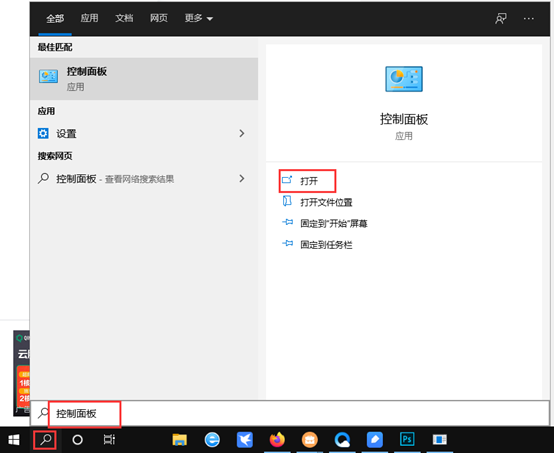
Task: Open the orange round app on taskbar
Action: pos(310,440)
